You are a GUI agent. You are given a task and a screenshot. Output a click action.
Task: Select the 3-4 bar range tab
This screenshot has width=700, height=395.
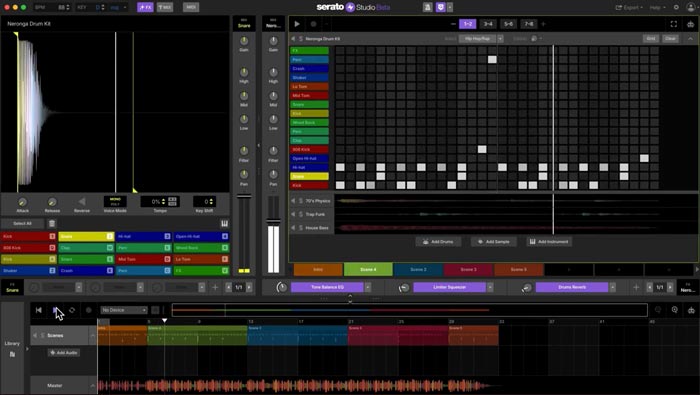coord(488,24)
